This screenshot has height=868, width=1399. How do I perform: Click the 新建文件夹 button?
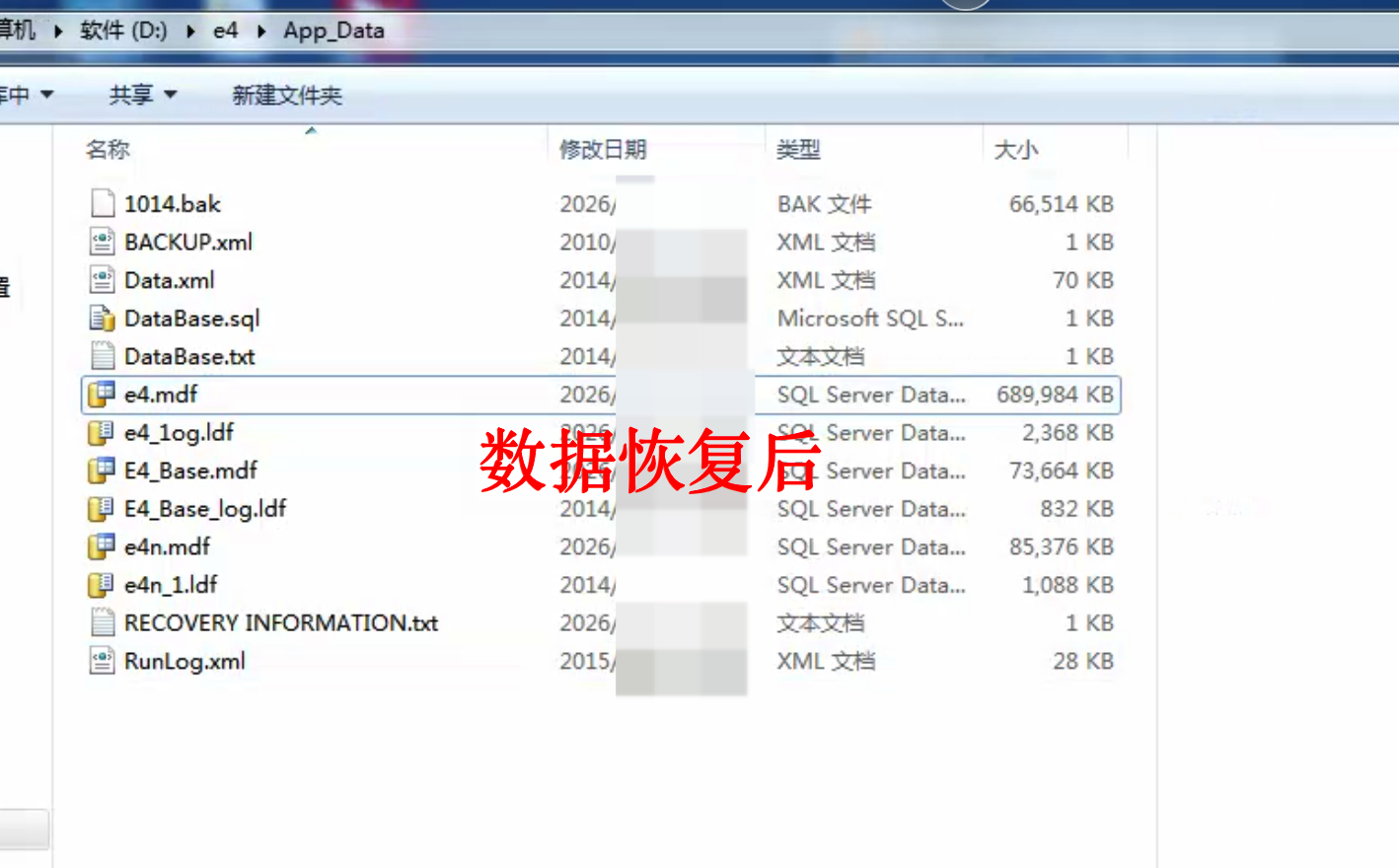[286, 95]
